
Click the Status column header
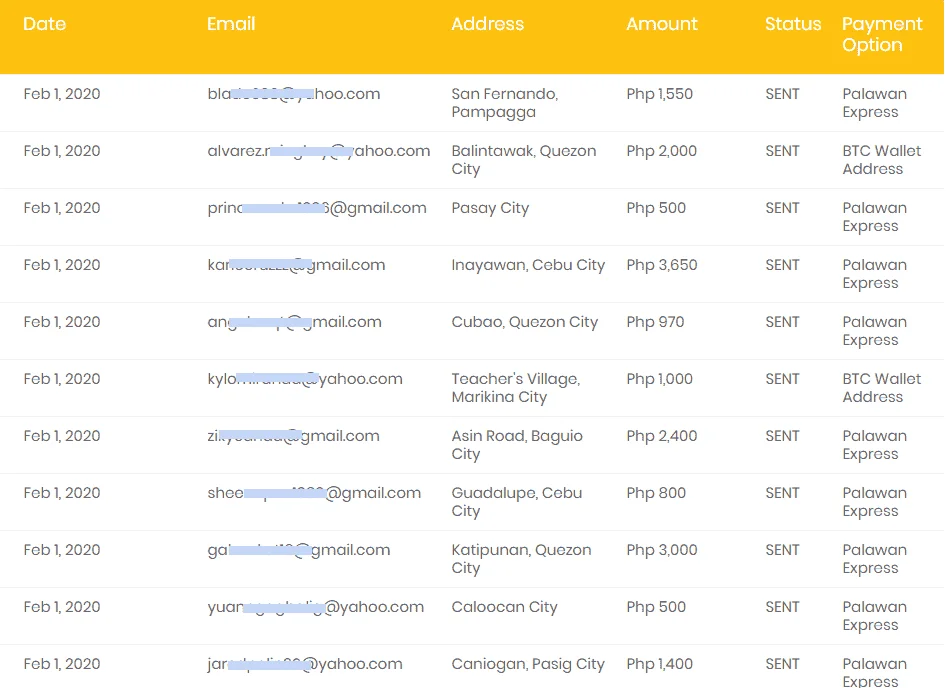pyautogui.click(x=793, y=24)
